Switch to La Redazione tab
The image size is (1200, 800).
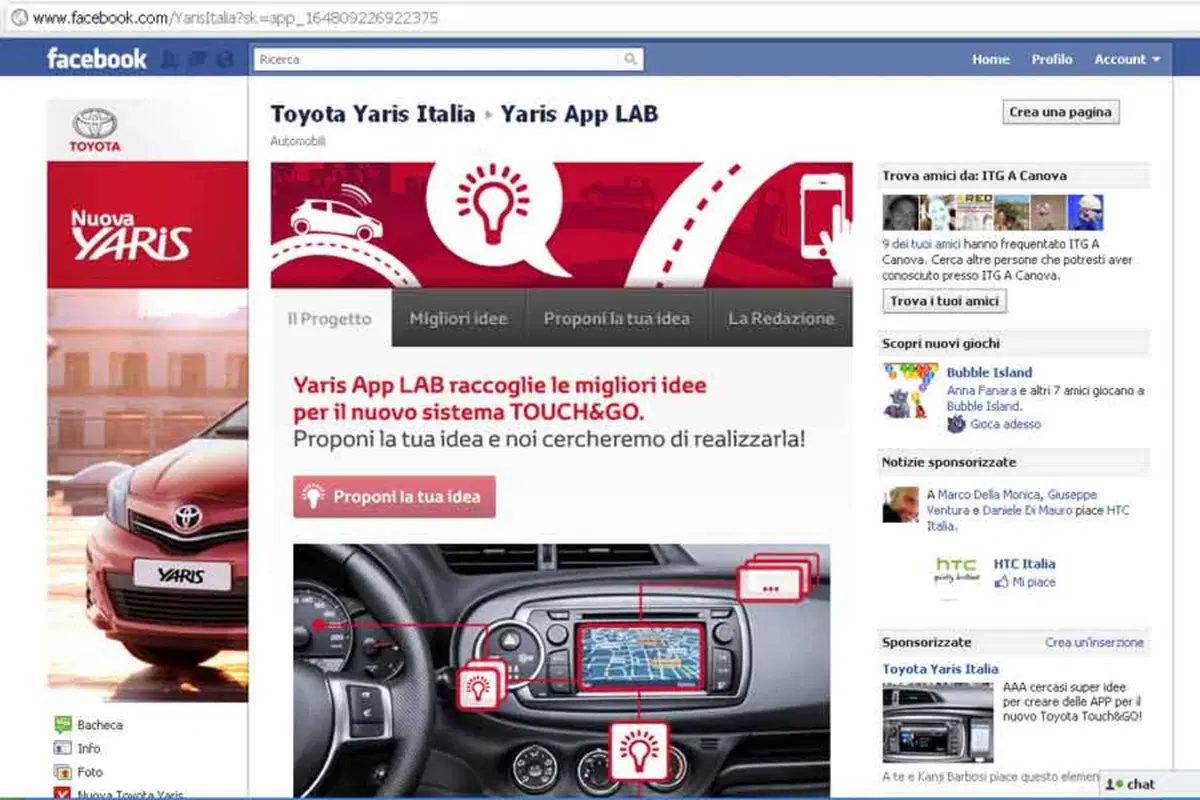pyautogui.click(x=781, y=319)
